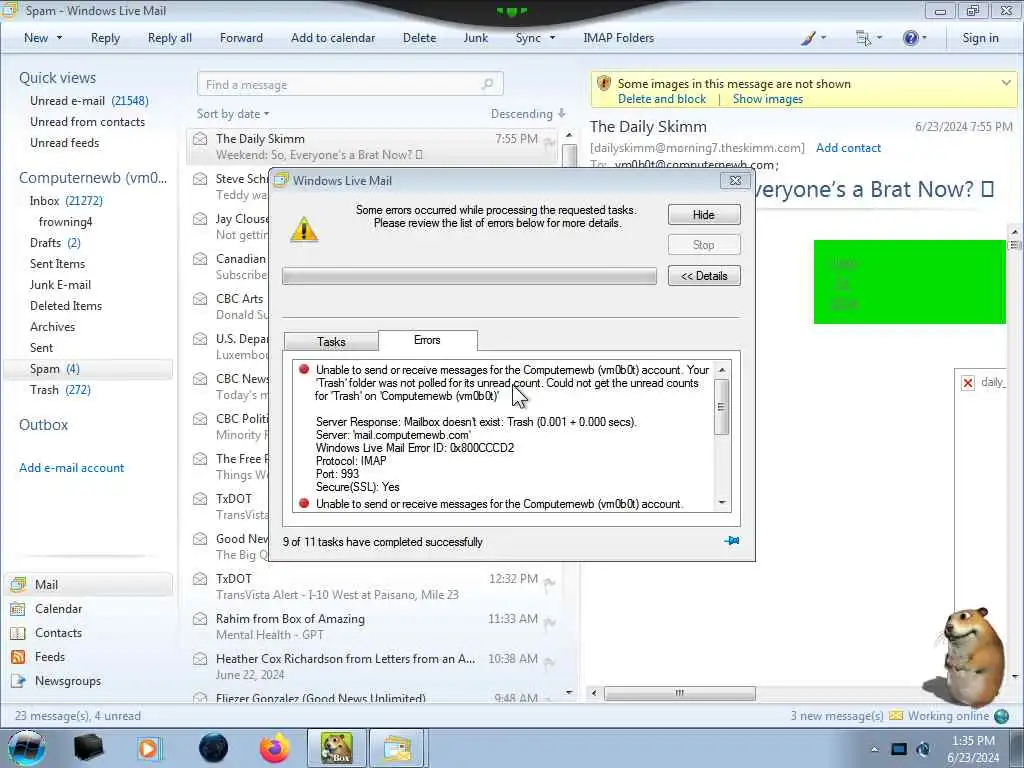
Task: Toggle Descending sort order
Action: click(528, 114)
